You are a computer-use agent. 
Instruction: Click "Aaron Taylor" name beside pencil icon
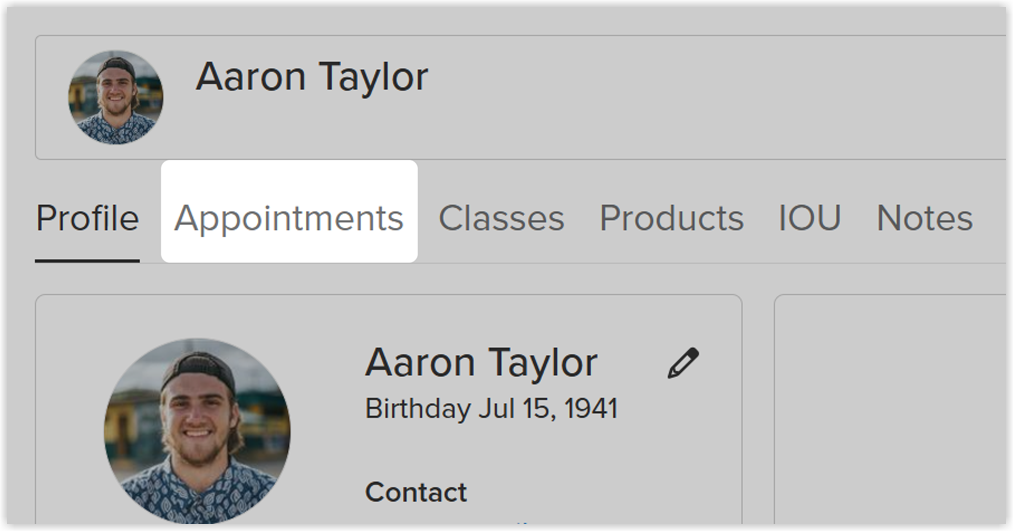pyautogui.click(x=481, y=363)
